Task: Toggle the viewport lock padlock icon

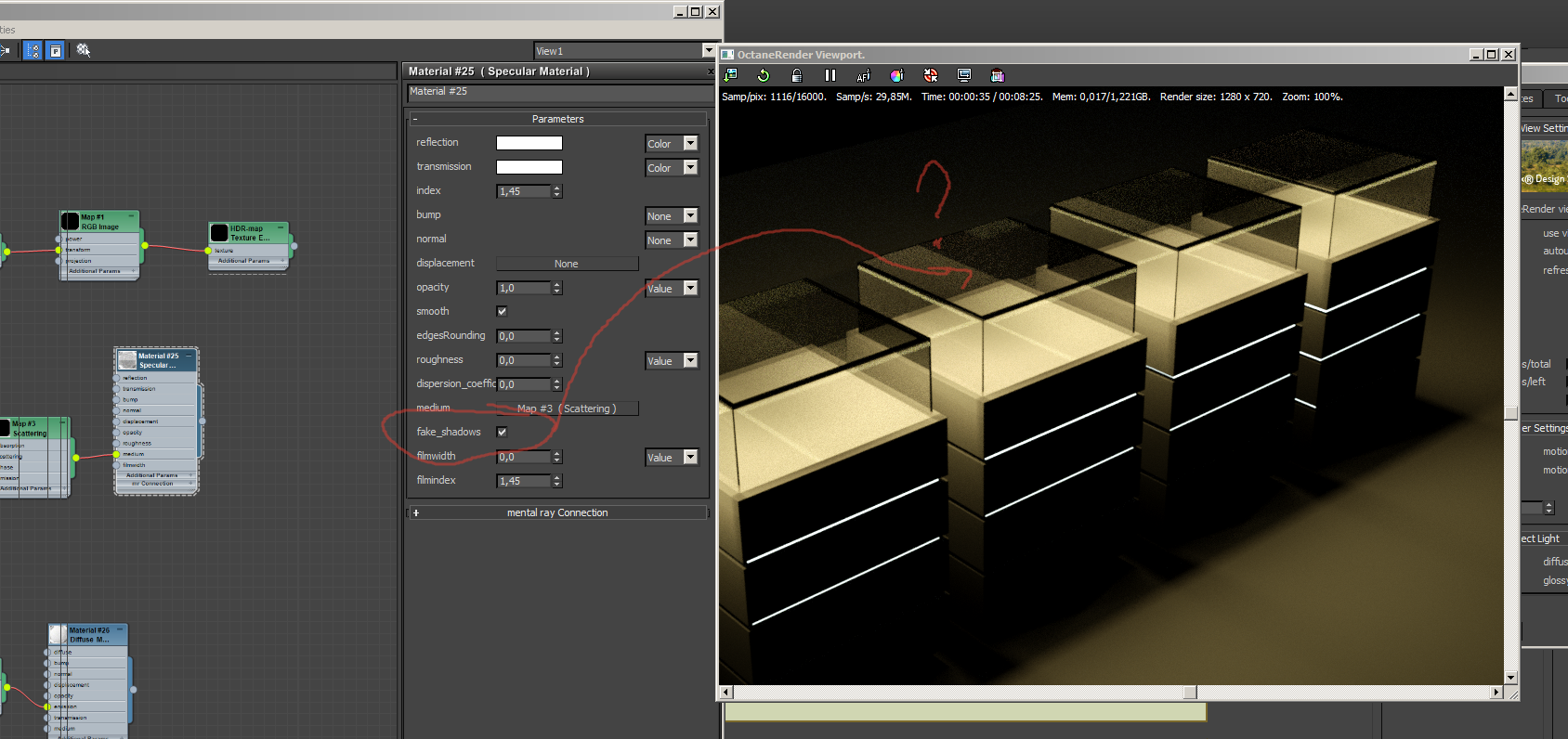Action: coord(796,75)
